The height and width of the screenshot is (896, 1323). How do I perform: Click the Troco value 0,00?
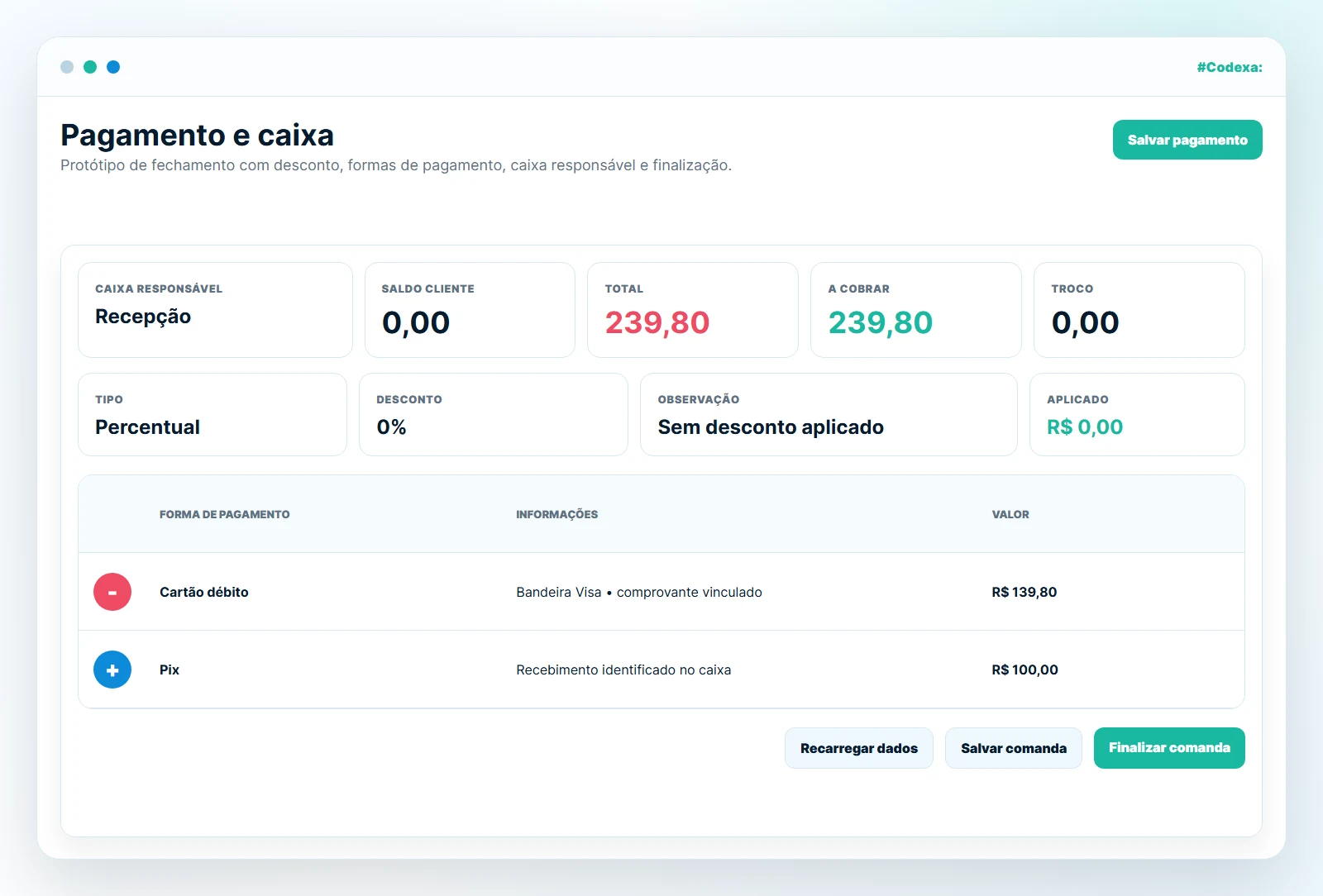click(1086, 322)
